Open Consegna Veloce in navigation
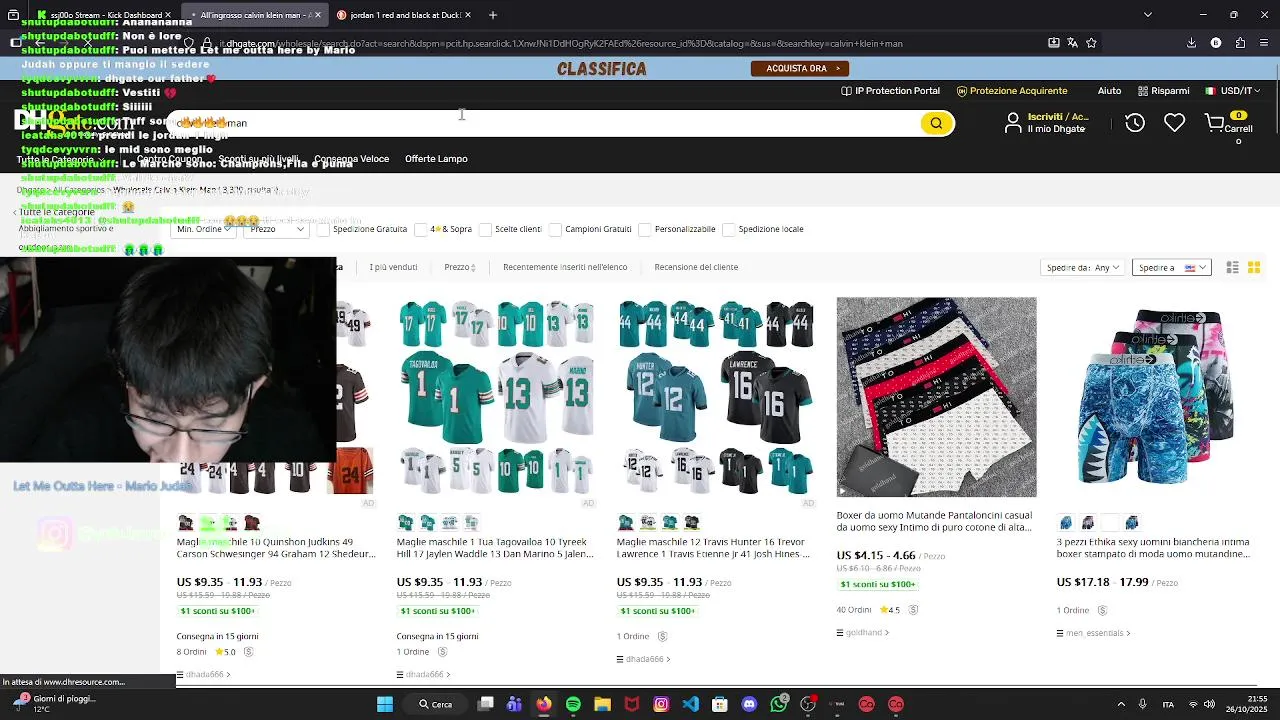Viewport: 1280px width, 720px height. coord(351,159)
